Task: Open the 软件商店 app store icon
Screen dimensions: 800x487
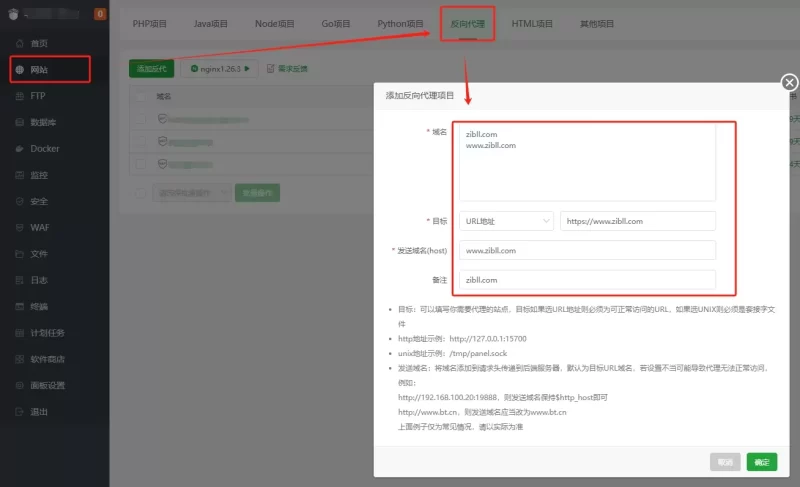Action: [19, 359]
